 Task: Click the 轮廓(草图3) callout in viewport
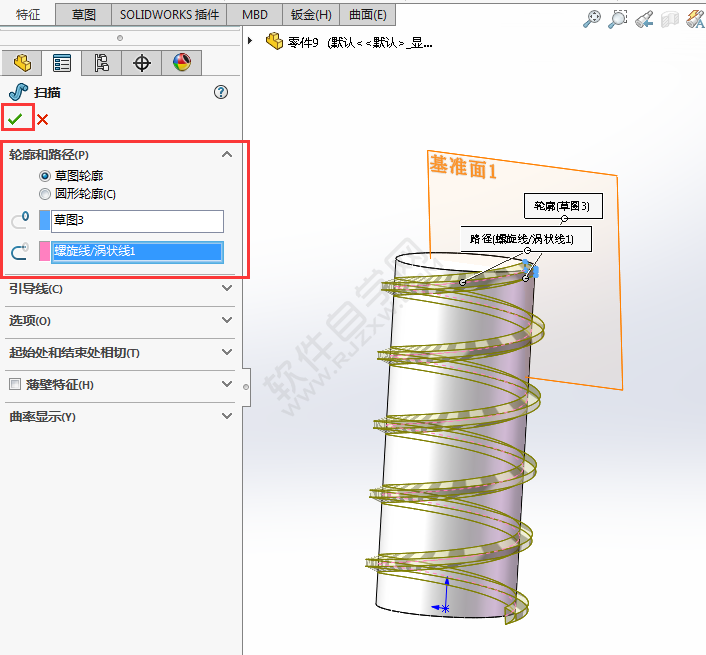(x=563, y=206)
